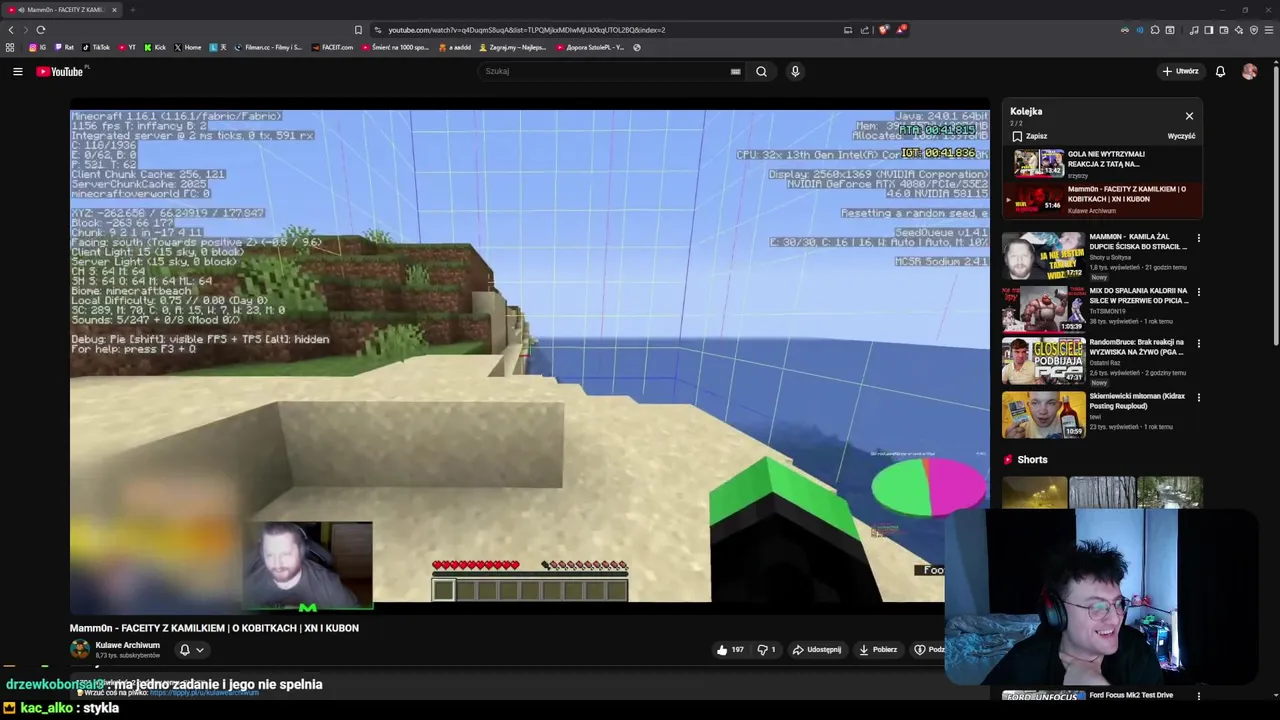Image resolution: width=1280 pixels, height=720 pixels.
Task: Switch to the Mamm0n - FACEITY tab
Action: click(64, 10)
